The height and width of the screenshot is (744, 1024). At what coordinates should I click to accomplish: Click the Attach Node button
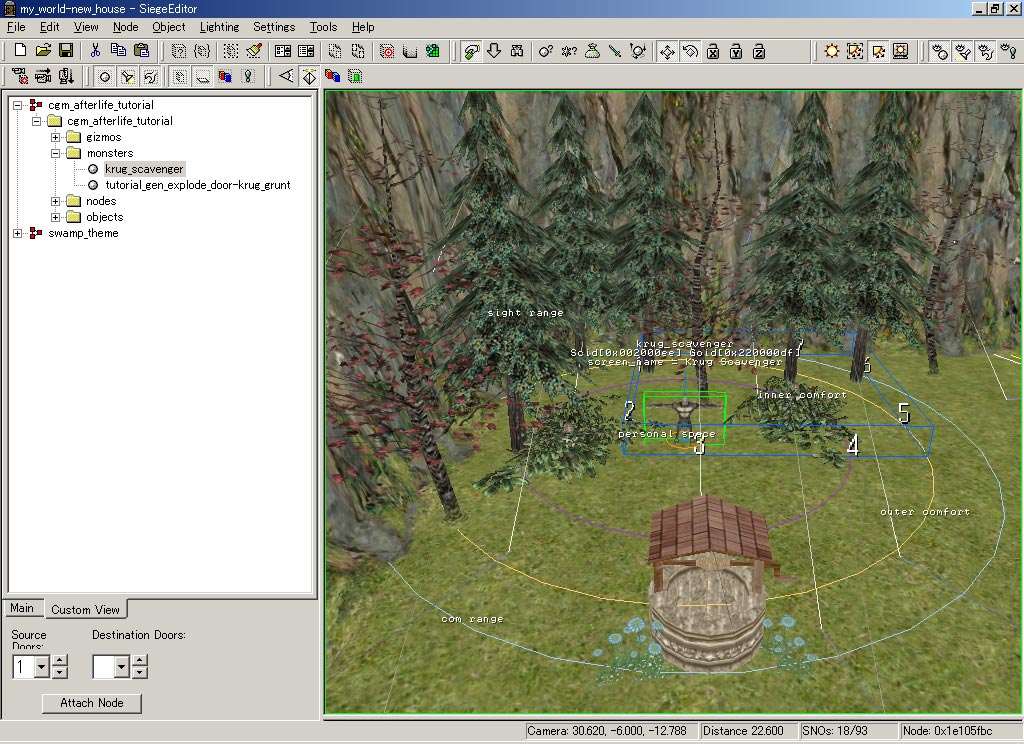click(92, 703)
